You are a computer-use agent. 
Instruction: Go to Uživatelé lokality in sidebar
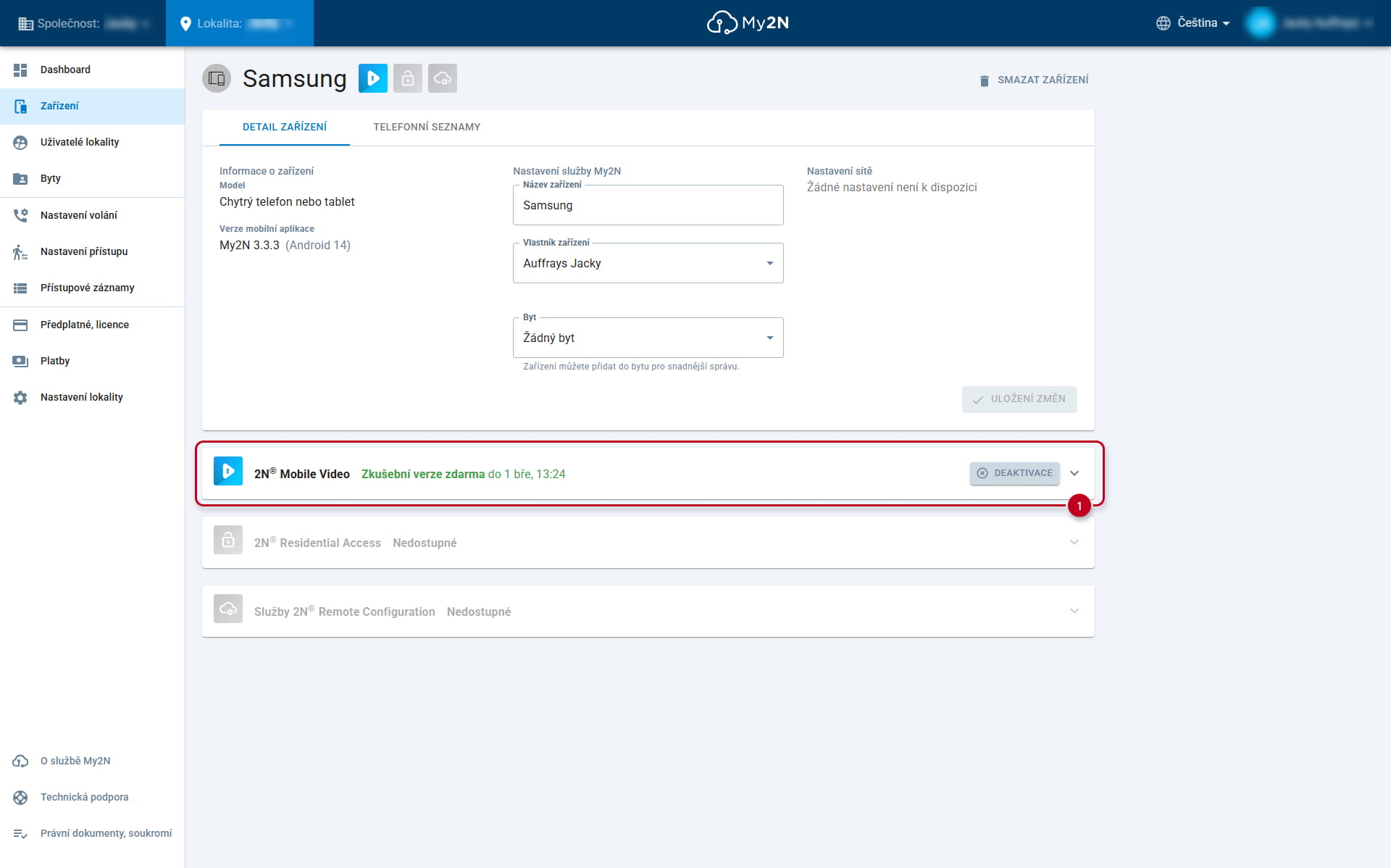point(93,142)
